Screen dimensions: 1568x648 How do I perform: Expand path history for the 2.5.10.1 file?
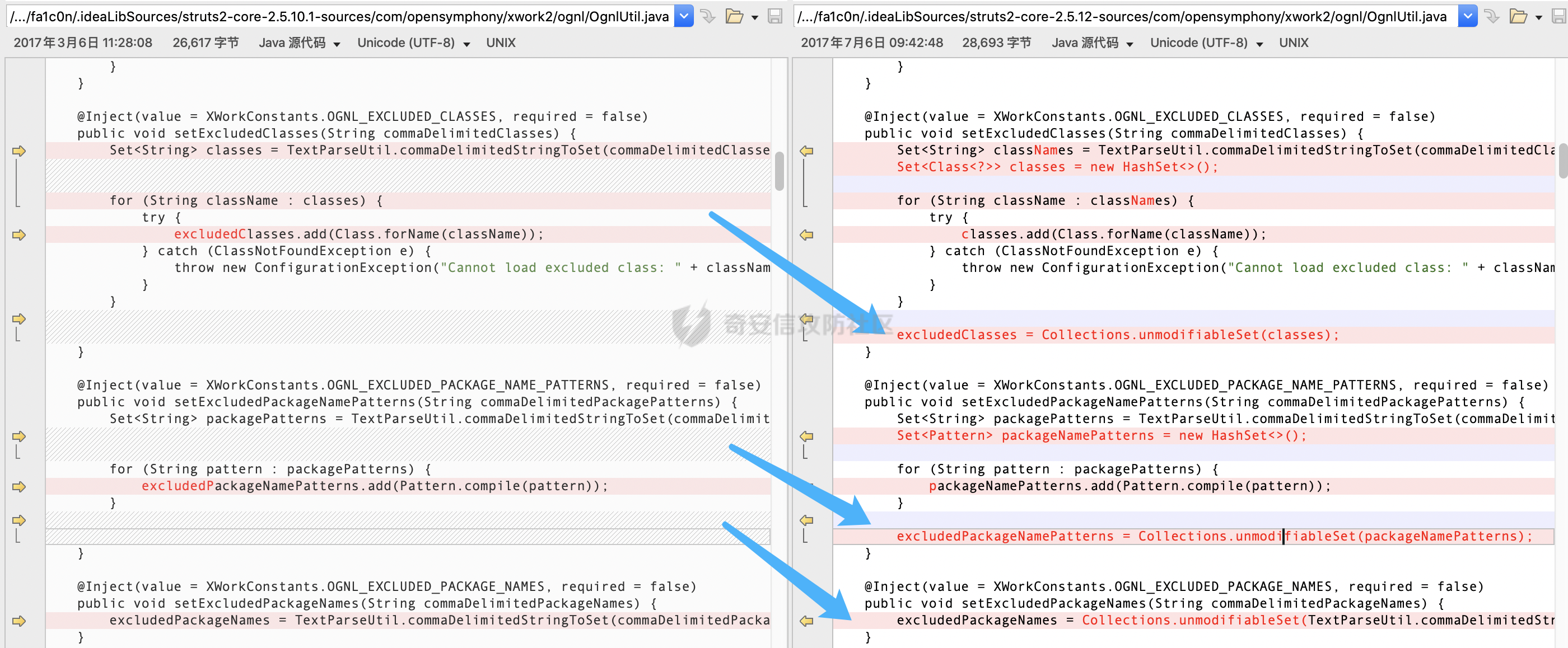coord(684,16)
